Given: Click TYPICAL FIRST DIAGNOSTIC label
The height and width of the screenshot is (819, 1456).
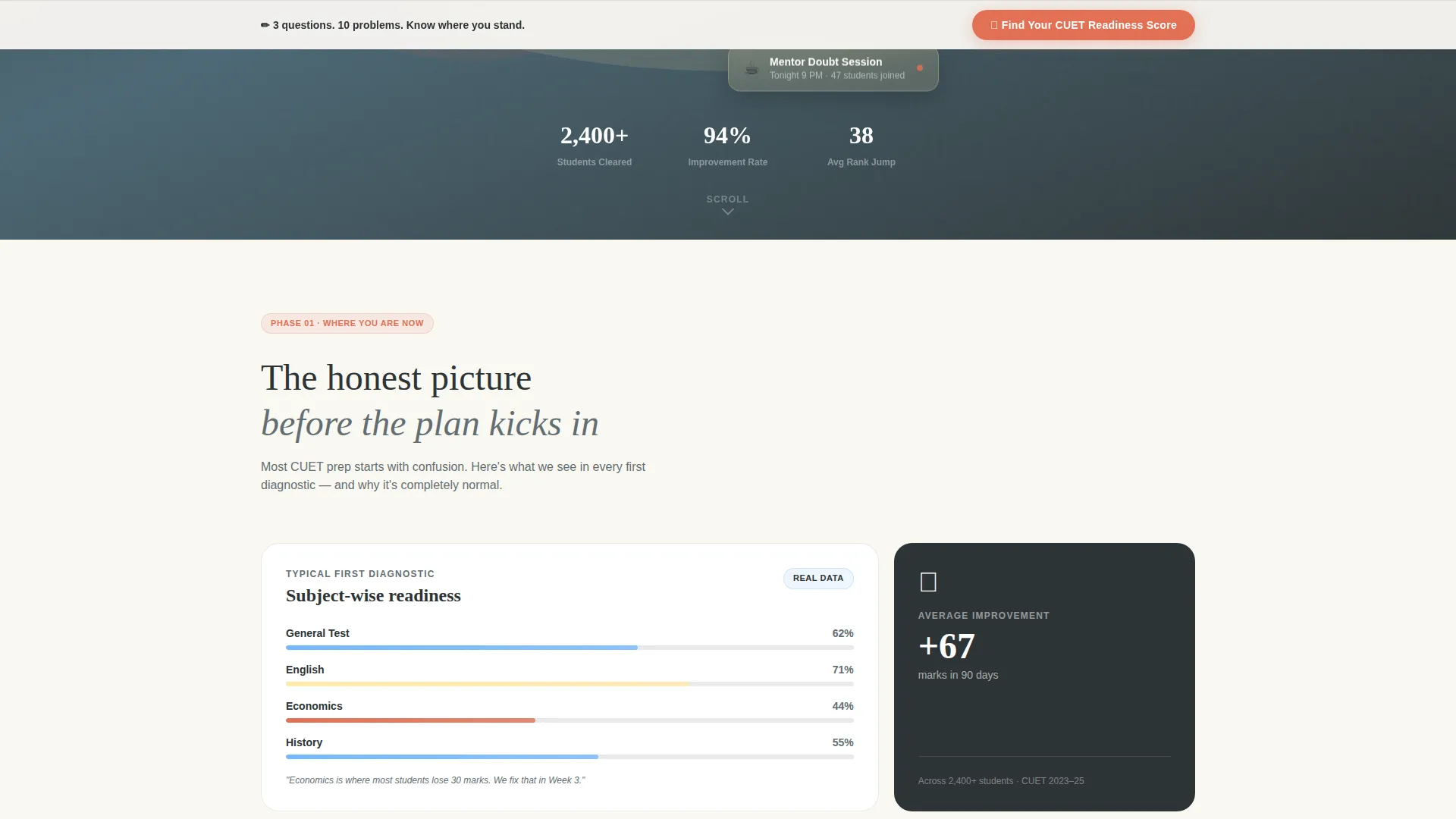Looking at the screenshot, I should 360,574.
